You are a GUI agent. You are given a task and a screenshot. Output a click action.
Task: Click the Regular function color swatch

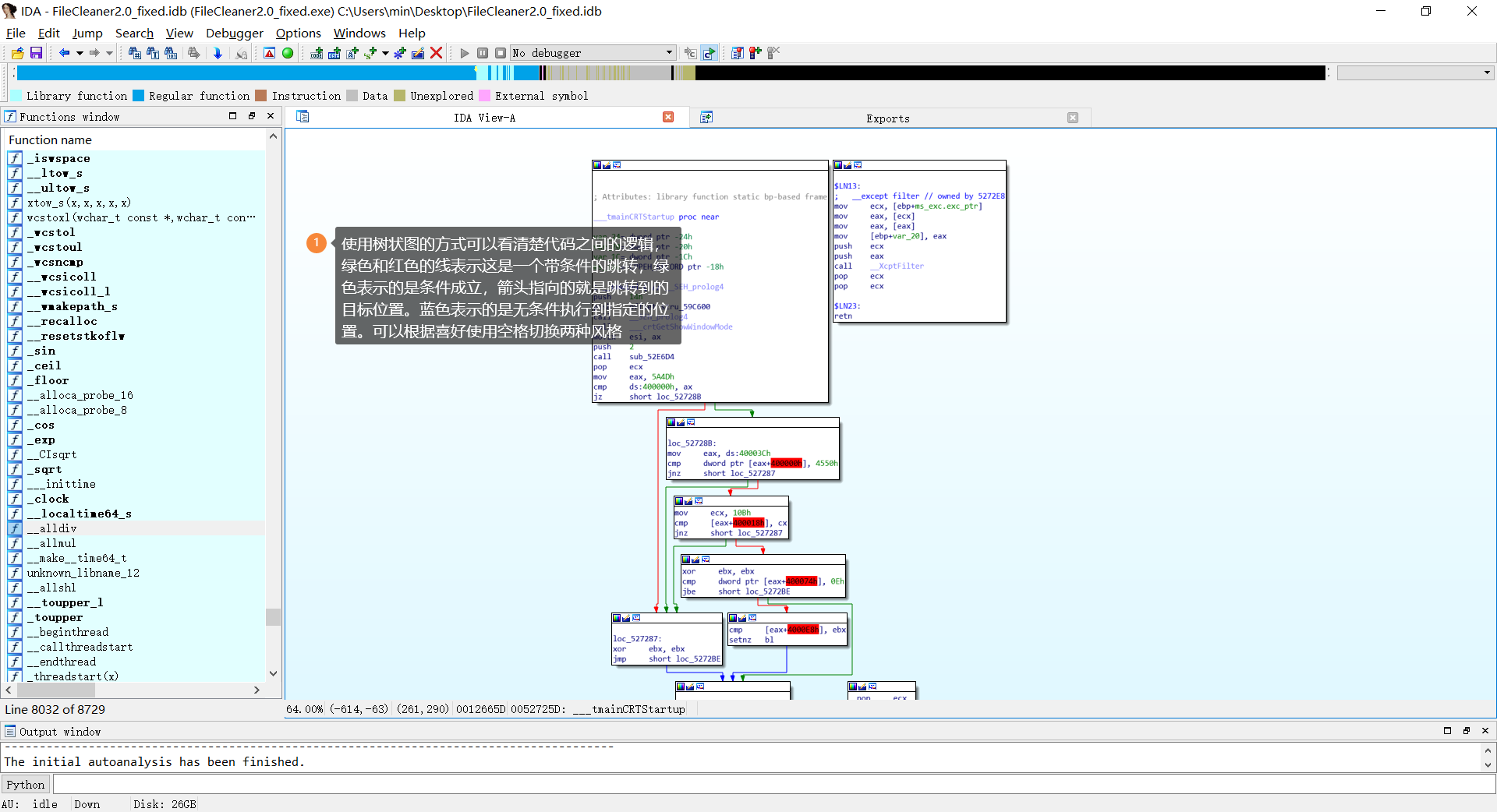click(x=139, y=96)
